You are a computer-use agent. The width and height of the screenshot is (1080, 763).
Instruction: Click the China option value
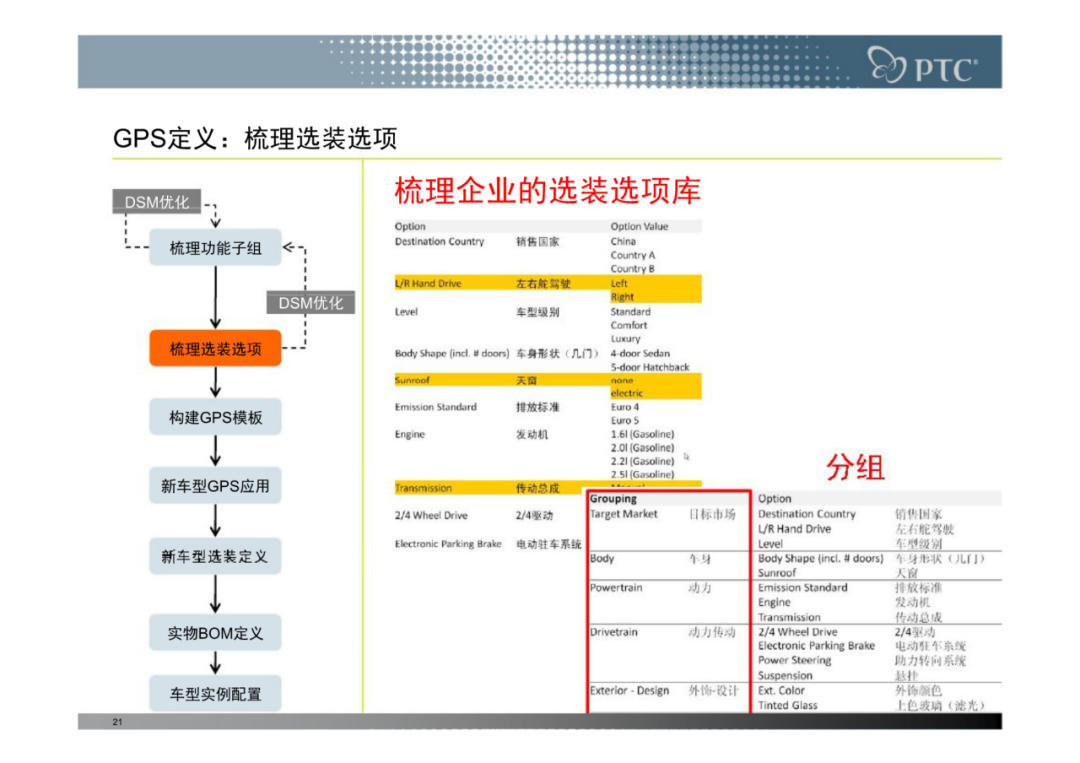pos(623,242)
